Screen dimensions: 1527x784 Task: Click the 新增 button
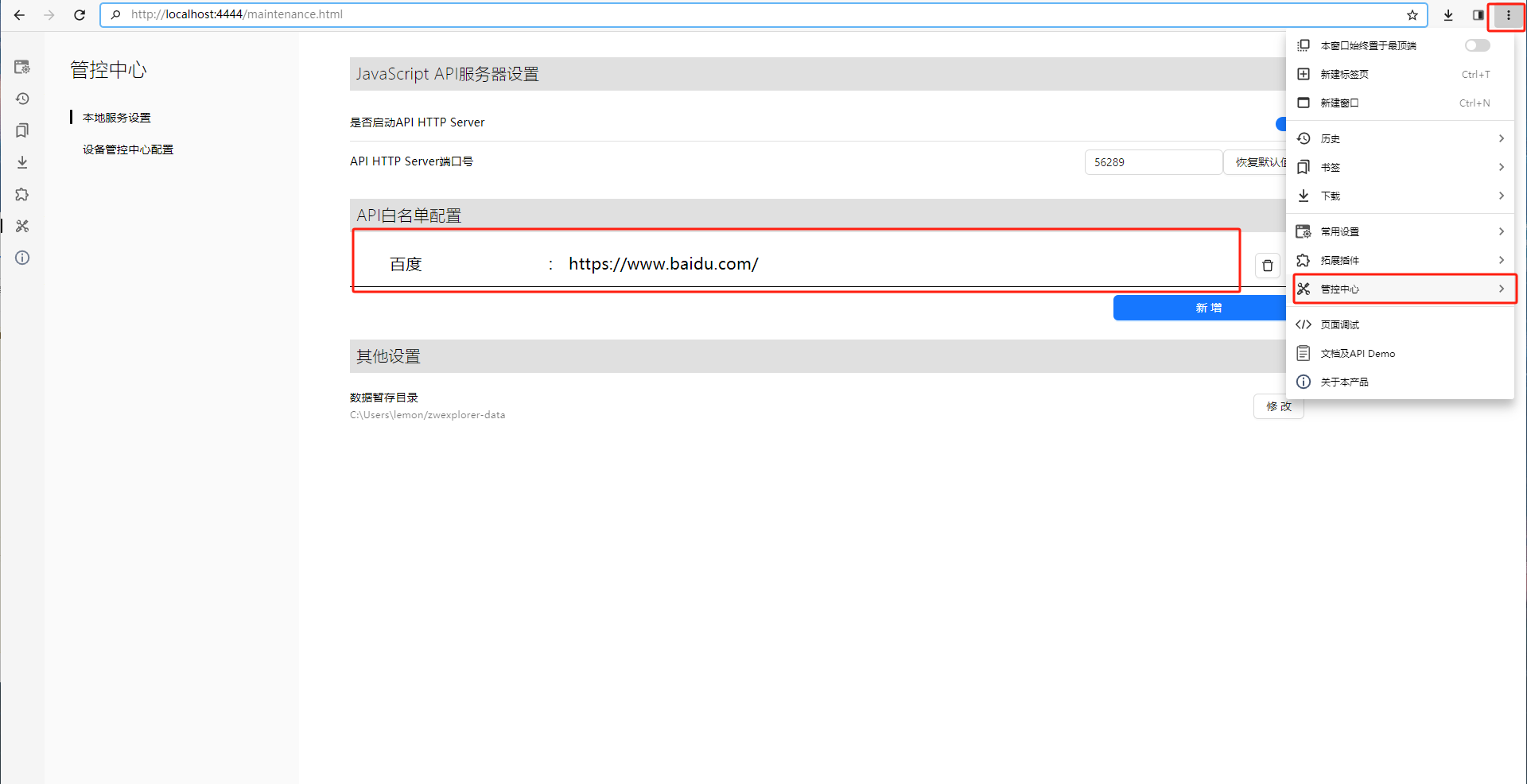pyautogui.click(x=1200, y=308)
